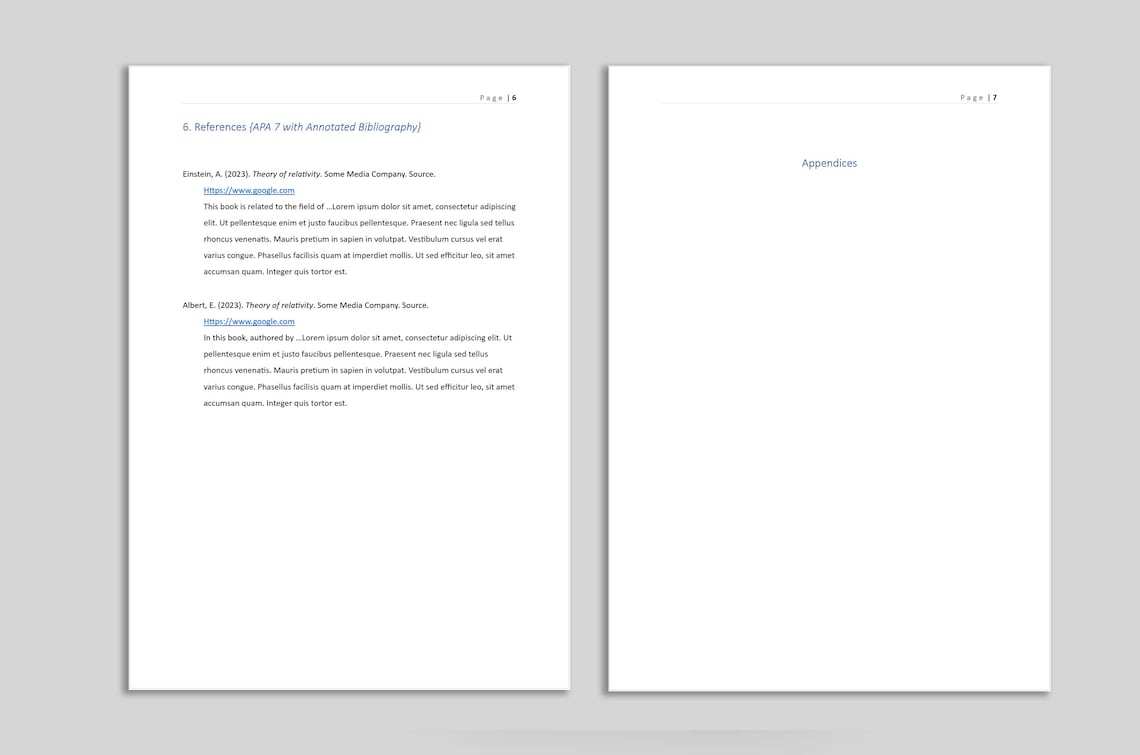Image resolution: width=1140 pixels, height=755 pixels.
Task: Click the Appendices heading on page 7
Action: click(x=829, y=162)
